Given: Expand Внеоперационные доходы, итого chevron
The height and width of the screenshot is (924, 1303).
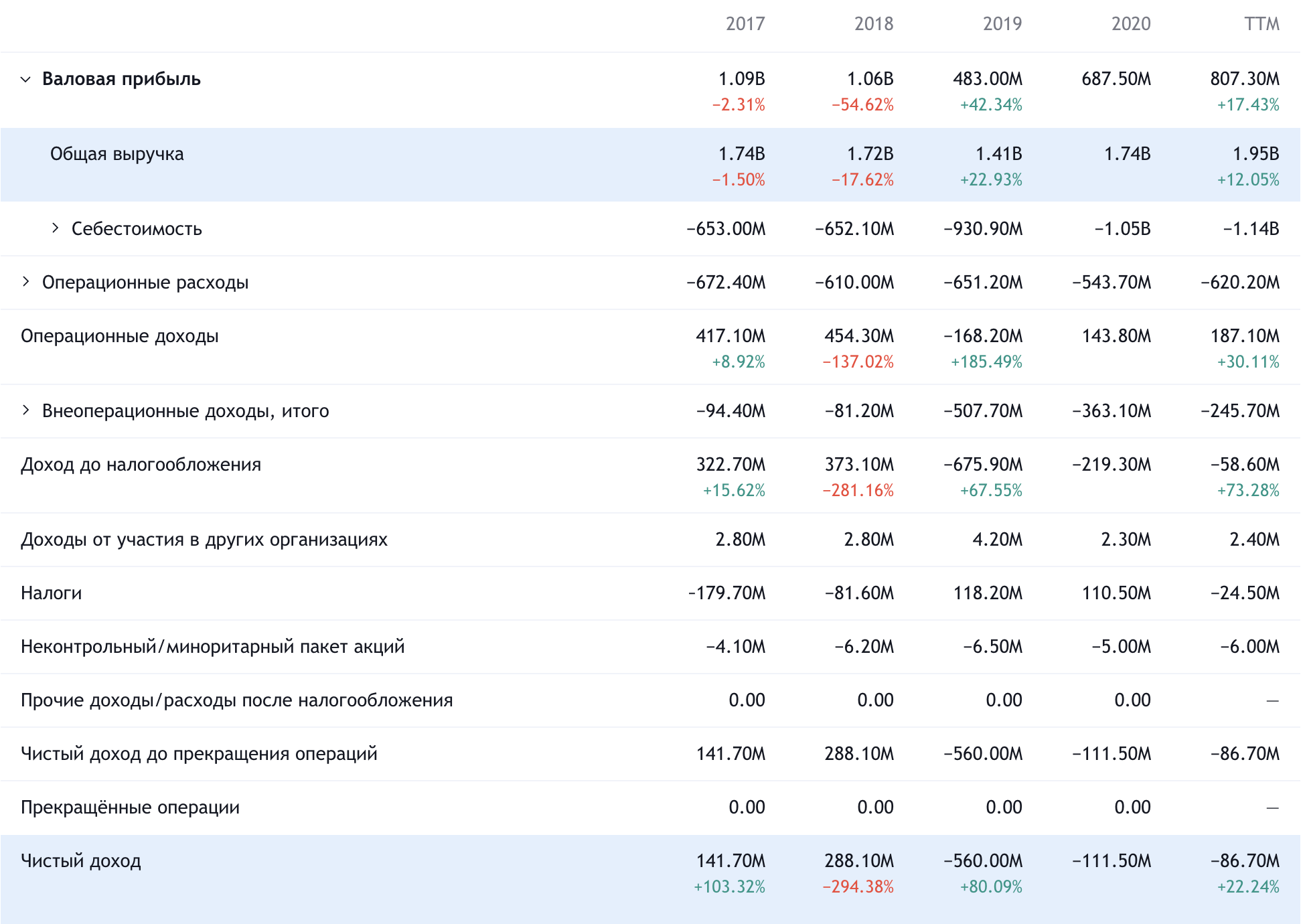Looking at the screenshot, I should [x=25, y=410].
